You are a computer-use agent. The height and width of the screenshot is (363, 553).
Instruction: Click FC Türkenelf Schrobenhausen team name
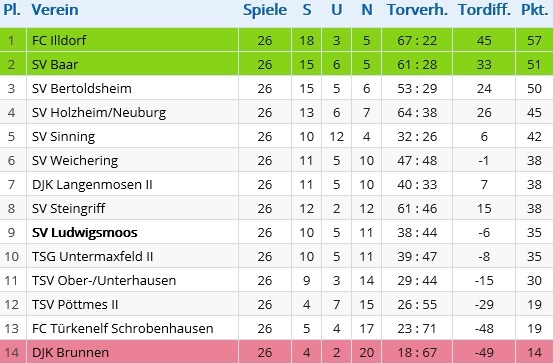click(123, 328)
